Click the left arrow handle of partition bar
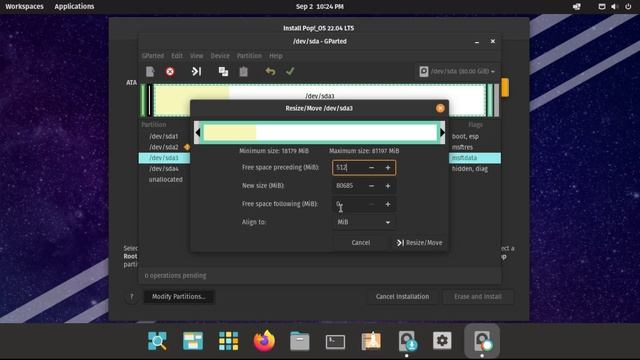 pyautogui.click(x=198, y=132)
